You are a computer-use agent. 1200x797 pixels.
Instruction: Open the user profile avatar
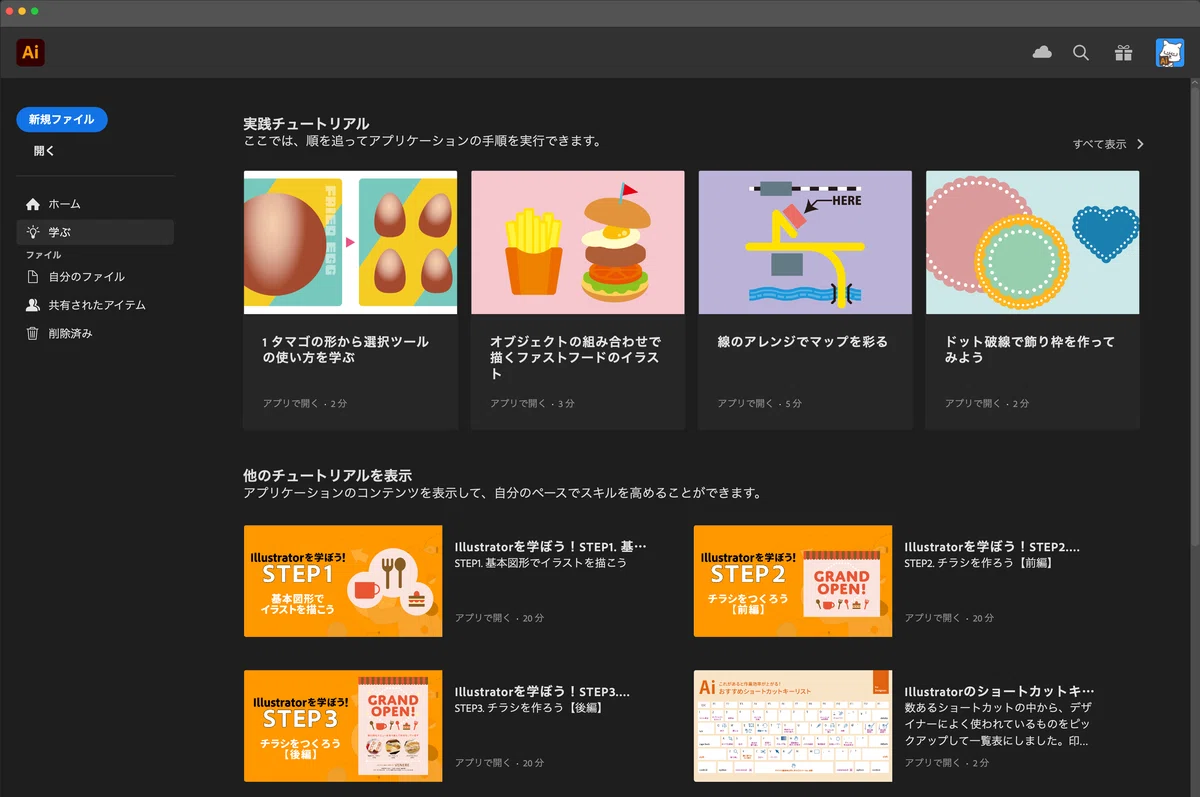click(x=1170, y=53)
